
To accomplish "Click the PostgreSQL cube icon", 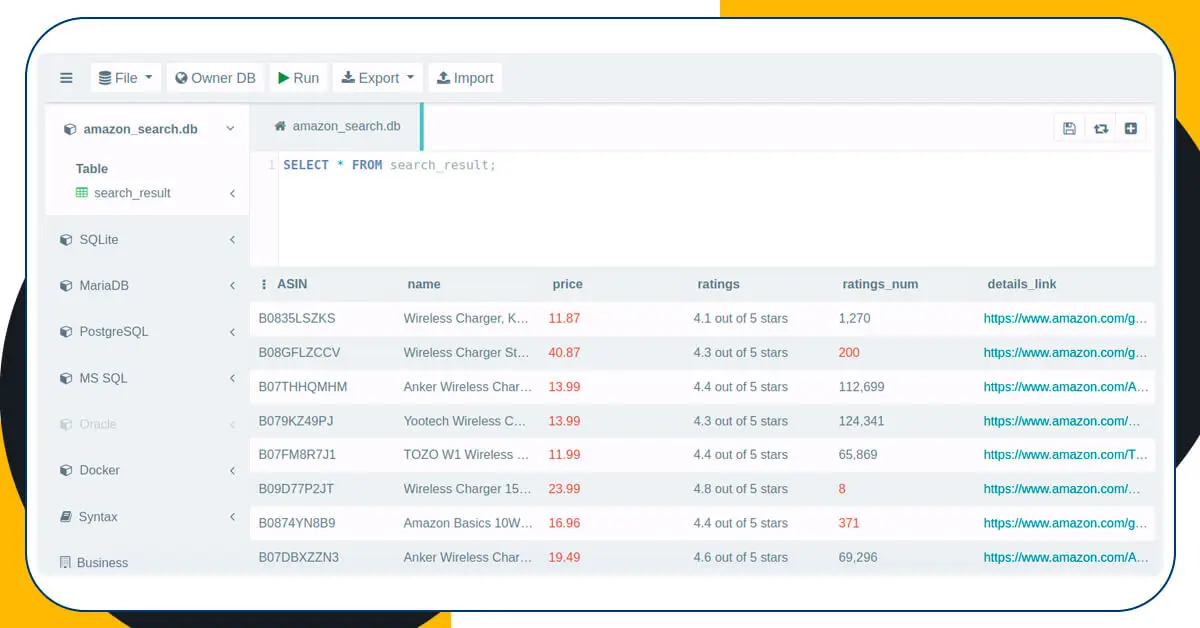I will [66, 332].
